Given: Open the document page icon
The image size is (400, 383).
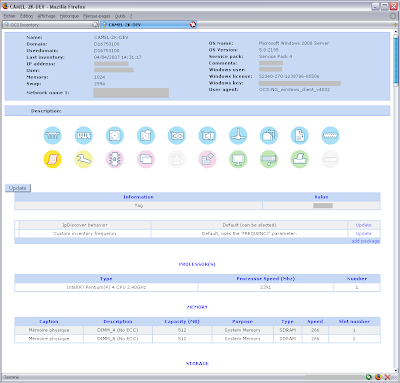Looking at the screenshot, I should point(299,135).
